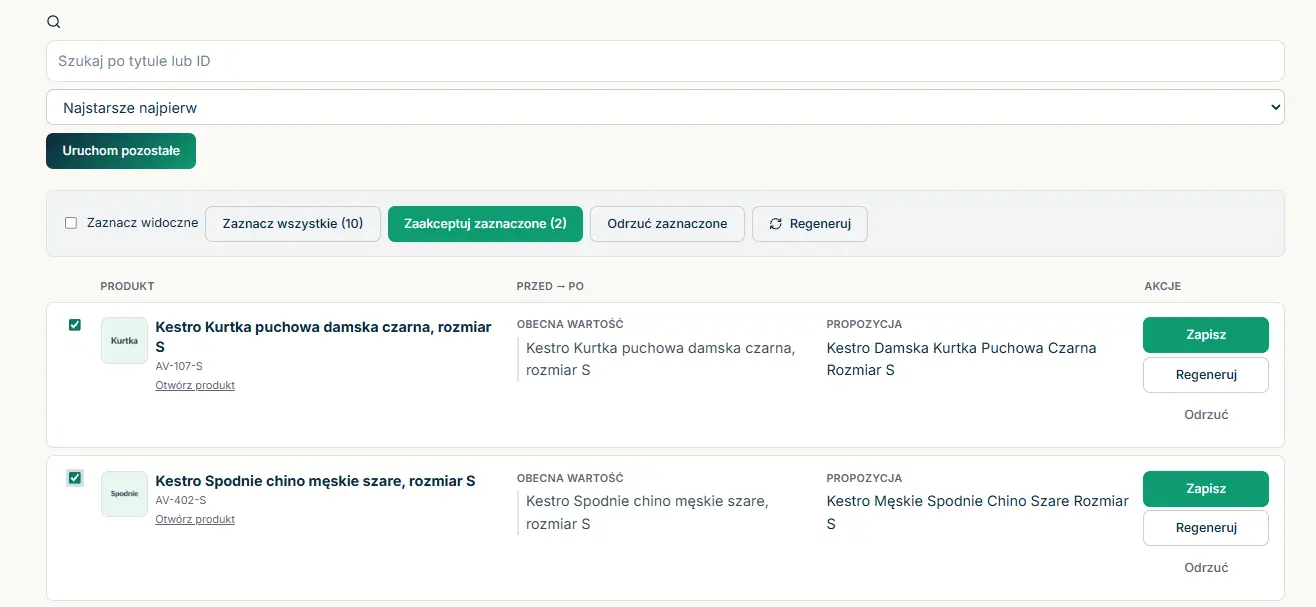Toggle the 'Zaznacz widoczne' checkbox
The width and height of the screenshot is (1316, 607).
tap(71, 223)
